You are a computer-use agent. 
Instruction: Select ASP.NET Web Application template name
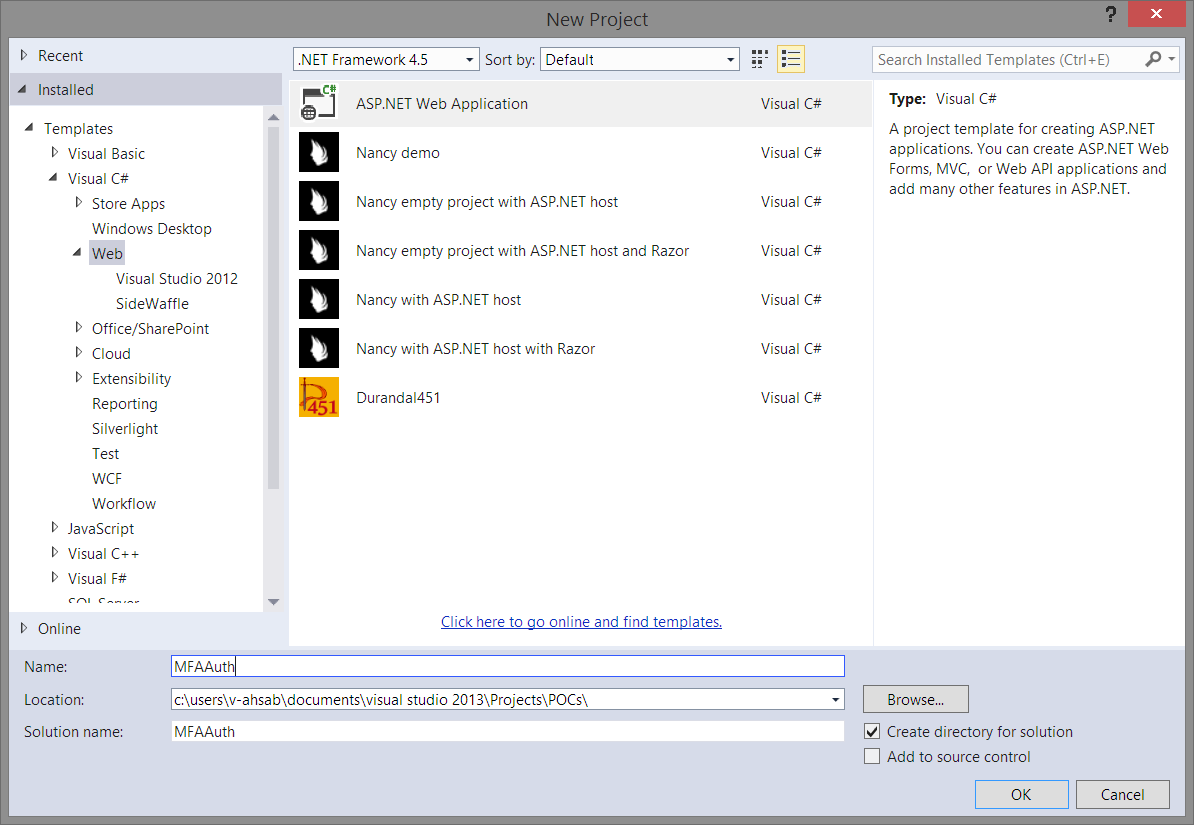[x=442, y=104]
